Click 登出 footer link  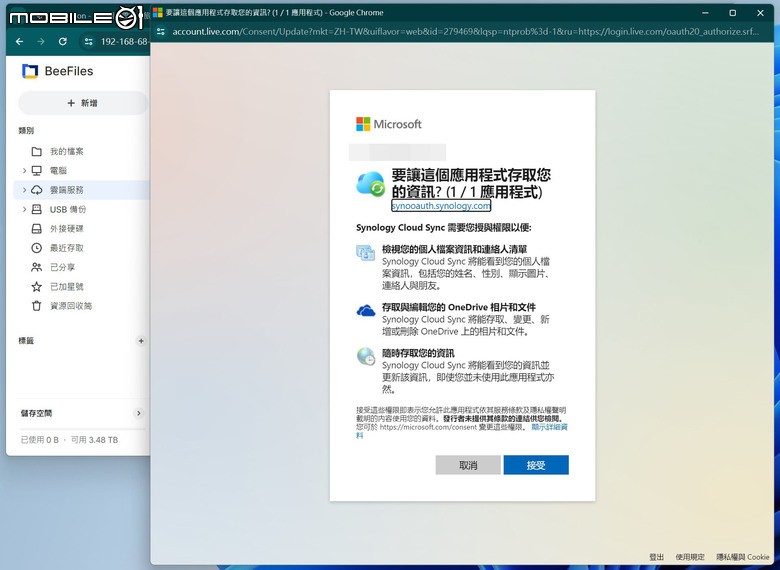pyautogui.click(x=657, y=557)
